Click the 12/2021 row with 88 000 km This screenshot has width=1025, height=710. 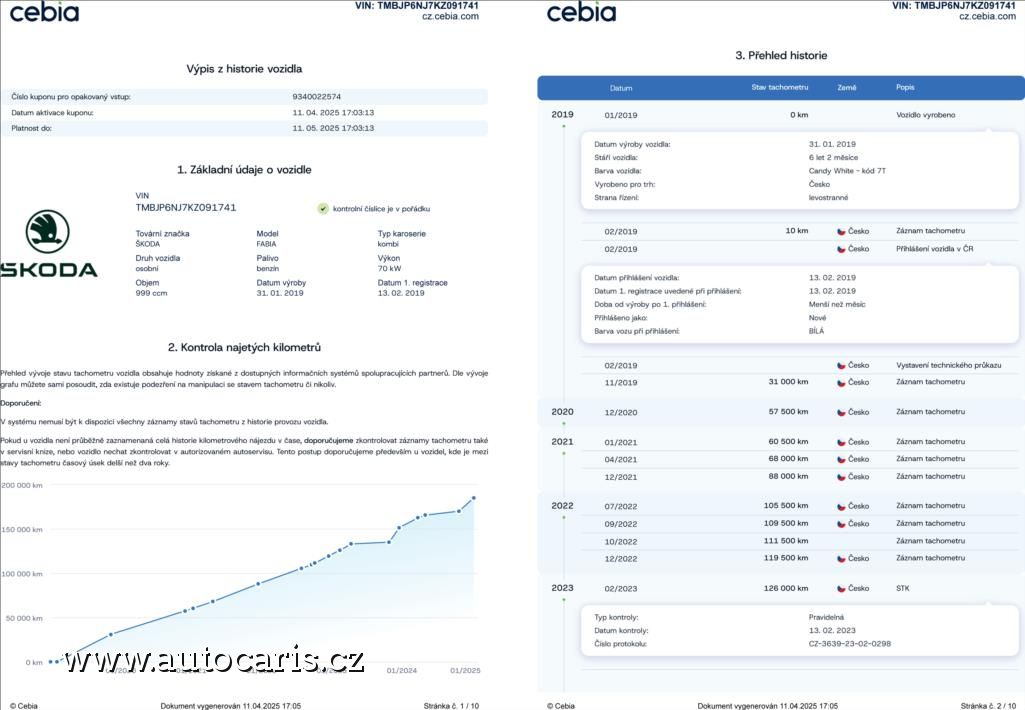[x=801, y=477]
